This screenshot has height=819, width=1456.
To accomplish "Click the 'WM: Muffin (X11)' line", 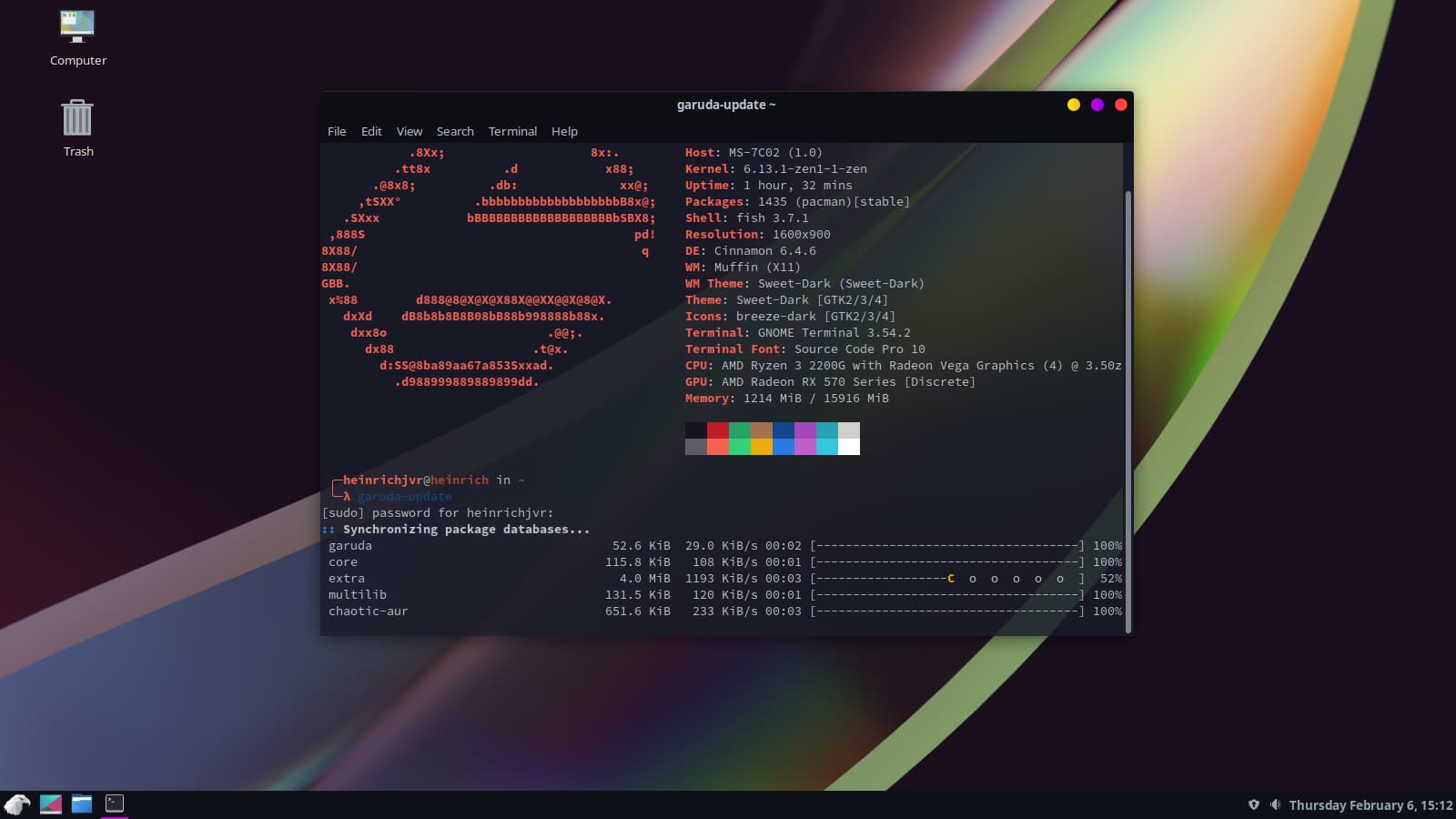I will coord(743,268).
